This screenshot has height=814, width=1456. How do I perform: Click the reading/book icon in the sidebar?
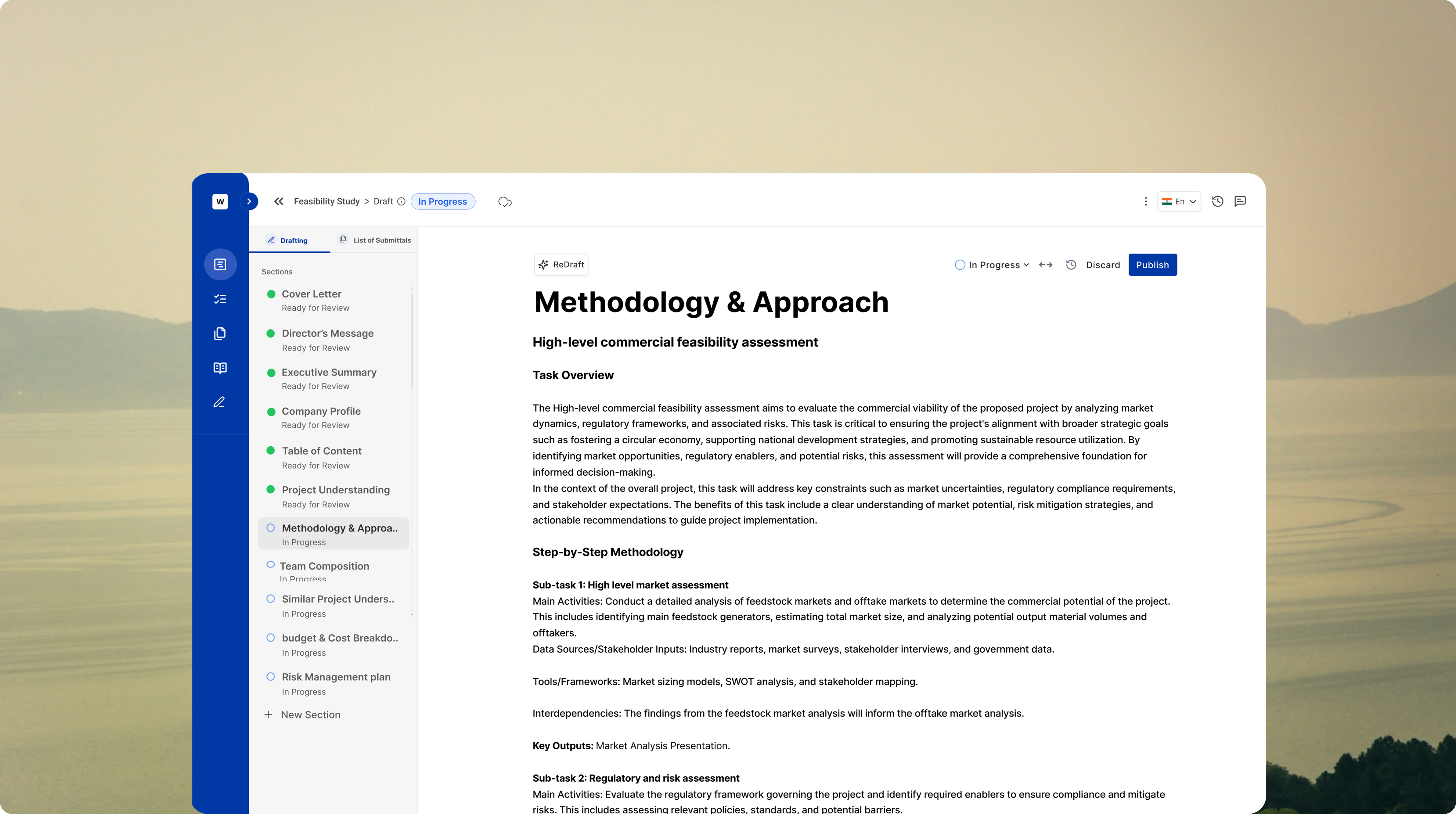pyautogui.click(x=220, y=368)
